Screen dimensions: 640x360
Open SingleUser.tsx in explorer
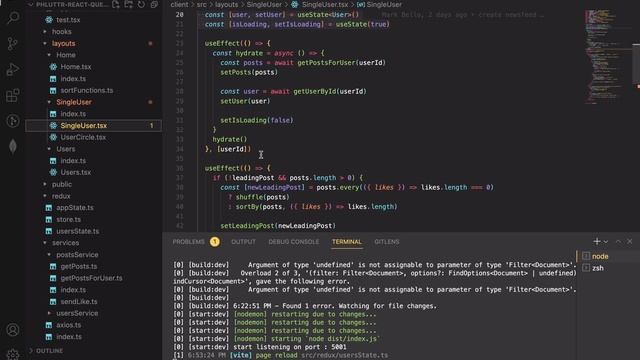tap(84, 126)
